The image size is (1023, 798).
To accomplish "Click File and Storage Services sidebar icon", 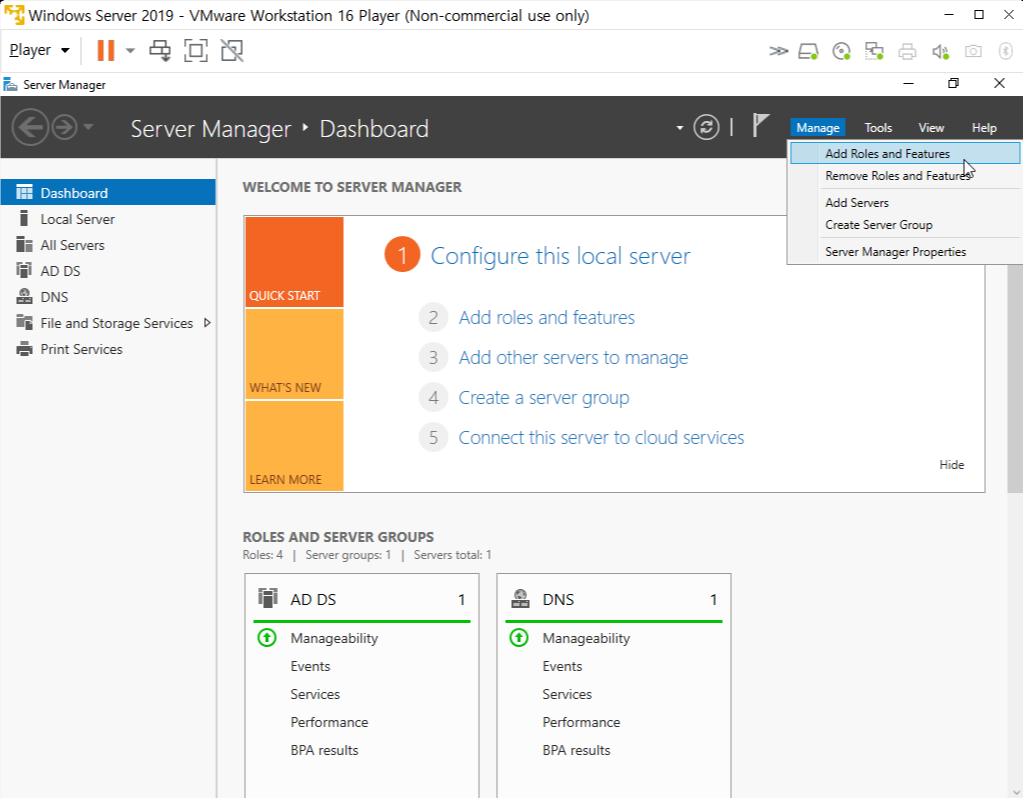I will 24,322.
